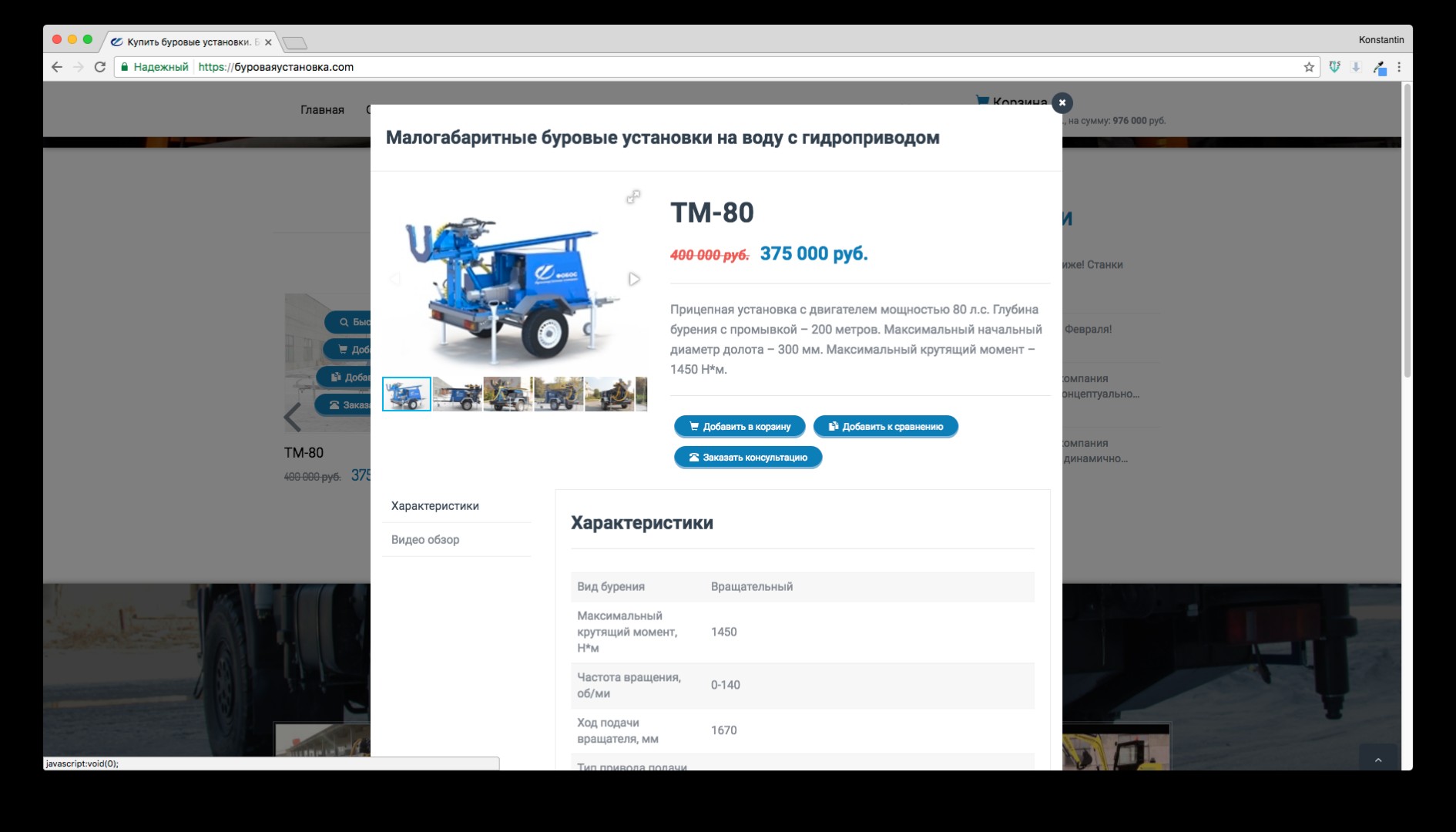Bookmark this page with star icon
Viewport: 1456px width, 832px height.
[1309, 67]
